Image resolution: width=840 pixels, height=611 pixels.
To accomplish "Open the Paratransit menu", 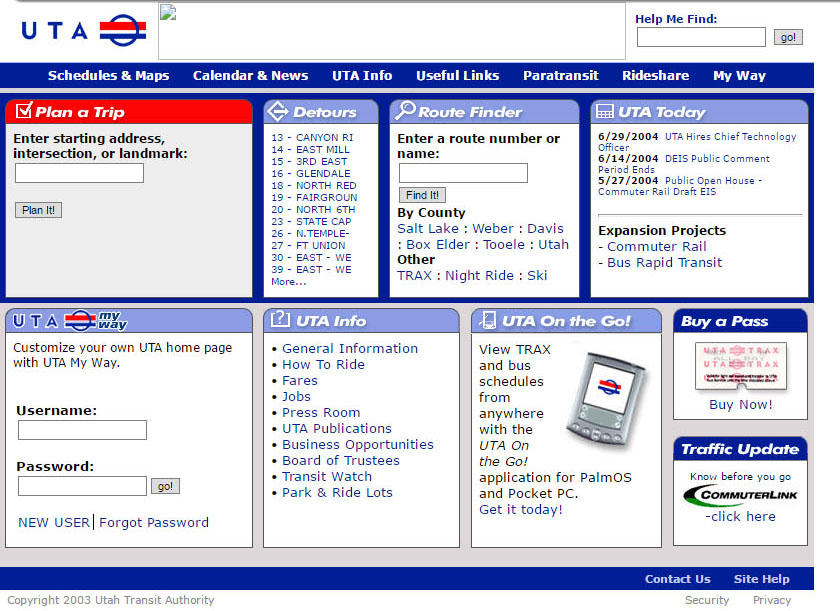I will [560, 76].
